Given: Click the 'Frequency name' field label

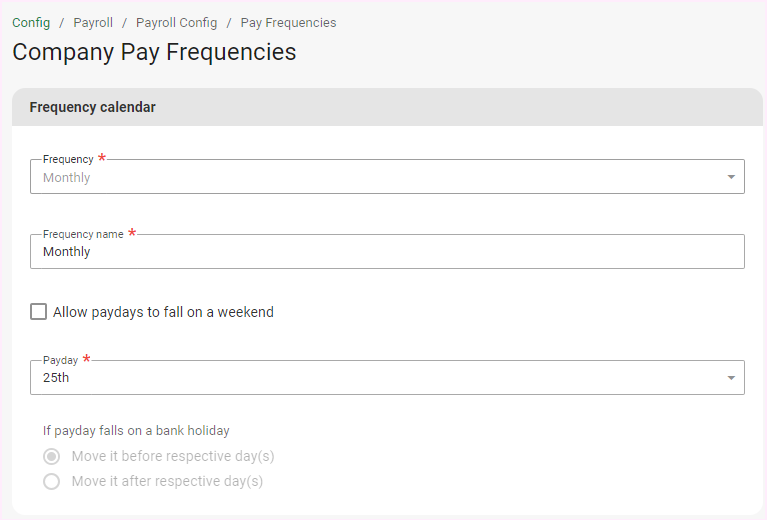Looking at the screenshot, I should pos(83,234).
